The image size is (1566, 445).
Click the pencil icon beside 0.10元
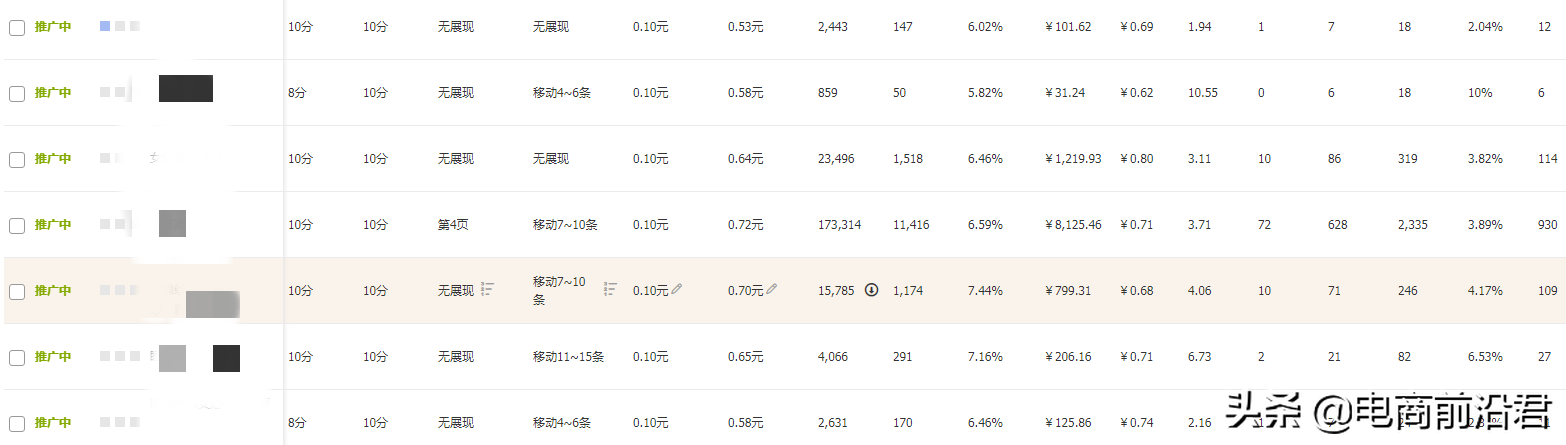click(677, 289)
